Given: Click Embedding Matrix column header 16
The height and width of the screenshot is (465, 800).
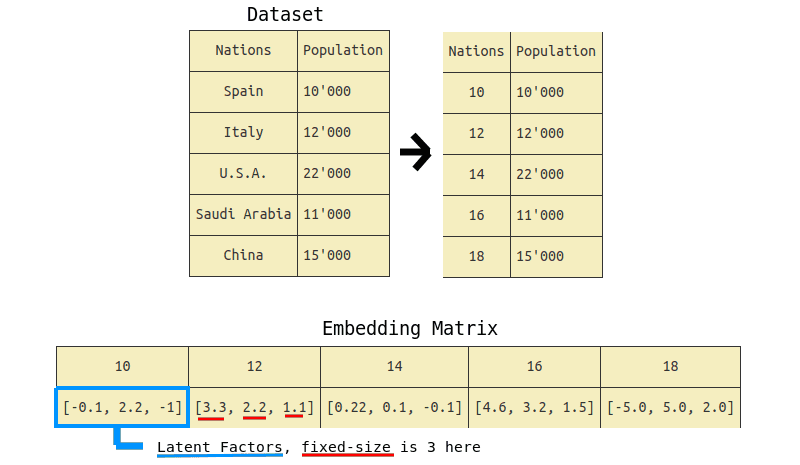Looking at the screenshot, I should coord(534,366).
